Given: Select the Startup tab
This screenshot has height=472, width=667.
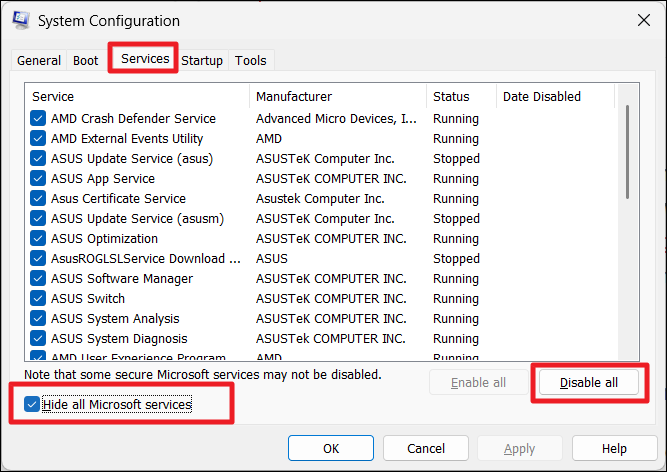Looking at the screenshot, I should coord(202,60).
